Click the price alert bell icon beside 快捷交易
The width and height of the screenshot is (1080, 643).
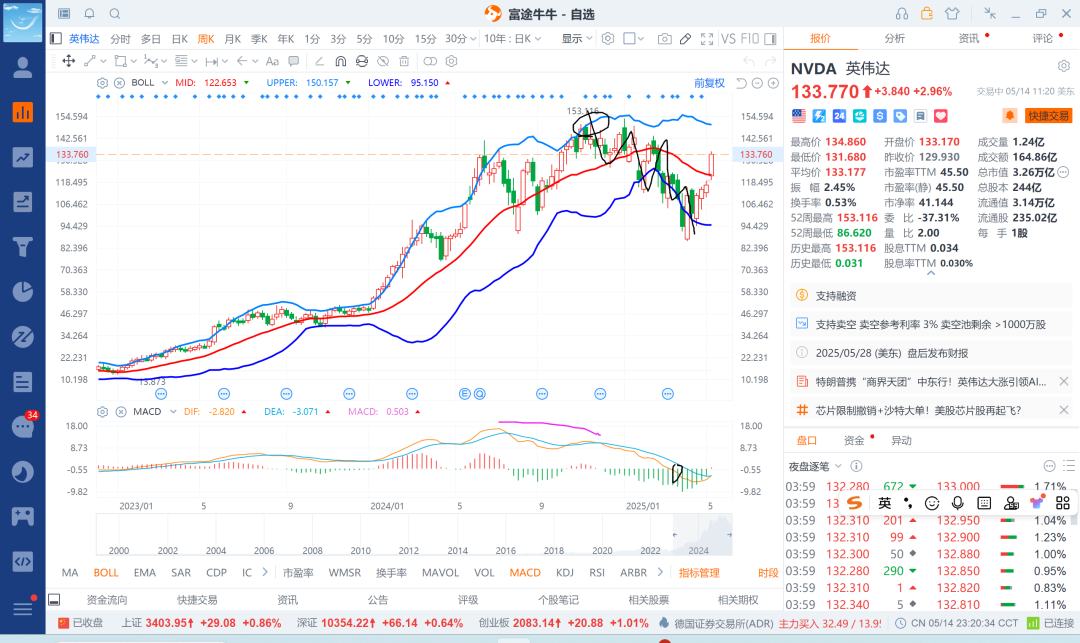pos(1010,116)
